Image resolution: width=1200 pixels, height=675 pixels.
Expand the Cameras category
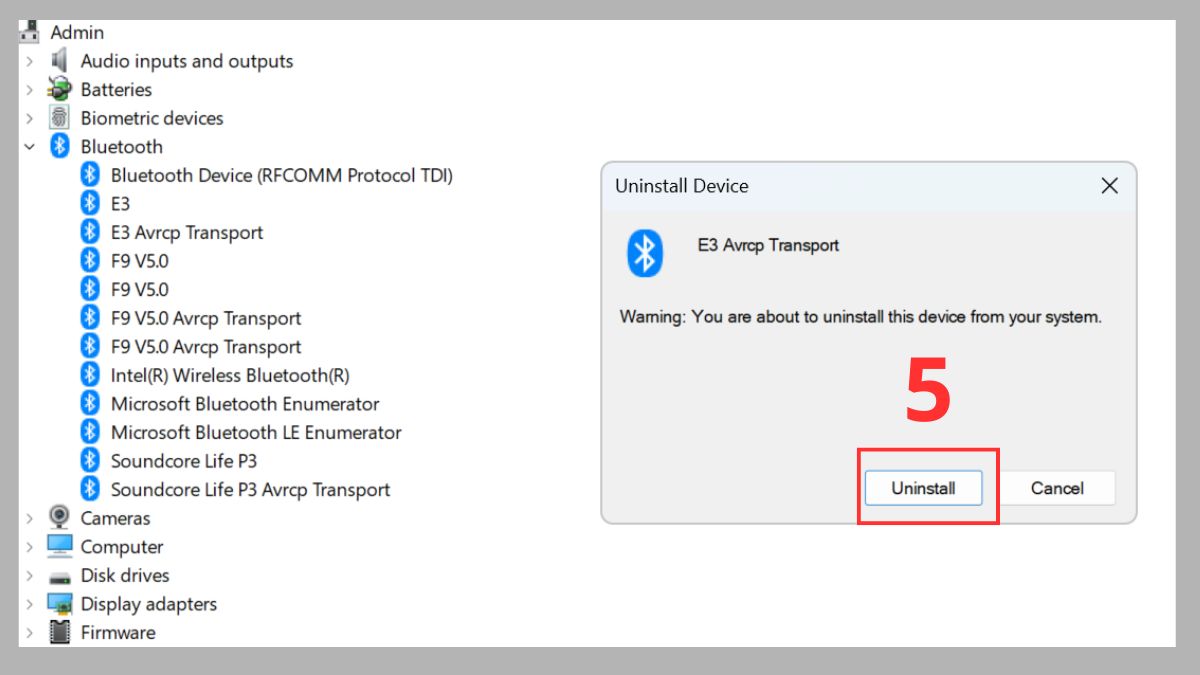(27, 518)
